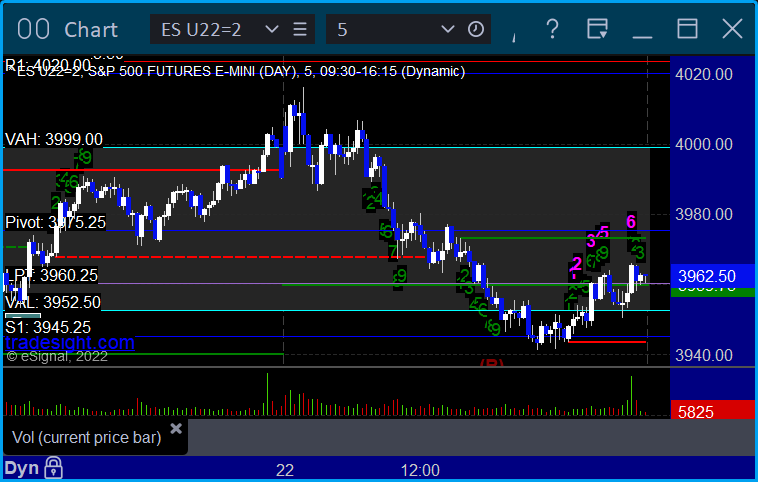758x482 pixels.
Task: Open the window layout dropdown icon
Action: click(x=598, y=29)
